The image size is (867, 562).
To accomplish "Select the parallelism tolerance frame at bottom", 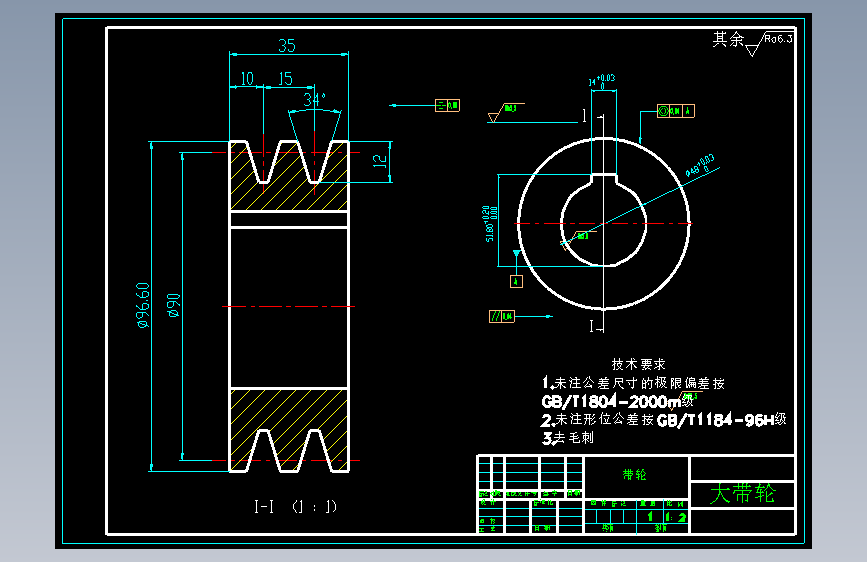I will (502, 316).
